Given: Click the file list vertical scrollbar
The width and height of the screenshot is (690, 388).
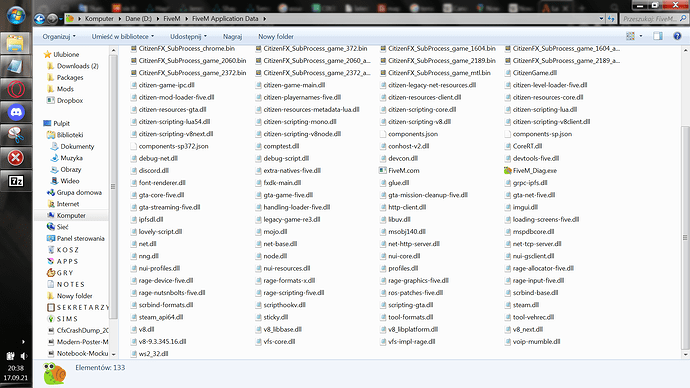Looking at the screenshot, I should point(685,238).
